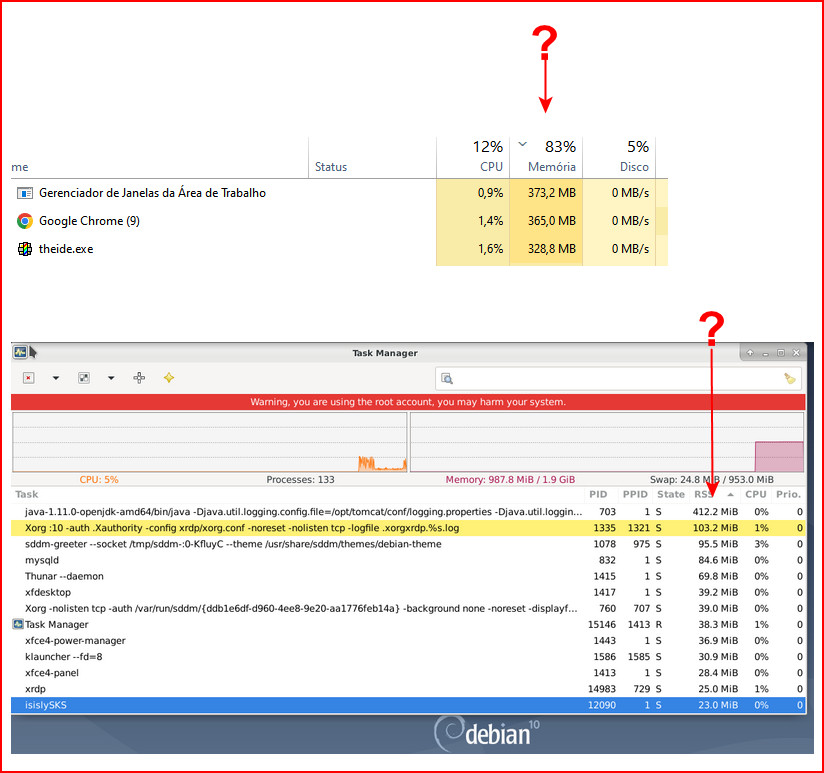Sort processes by RSS column header
This screenshot has width=824, height=773.
(x=704, y=494)
